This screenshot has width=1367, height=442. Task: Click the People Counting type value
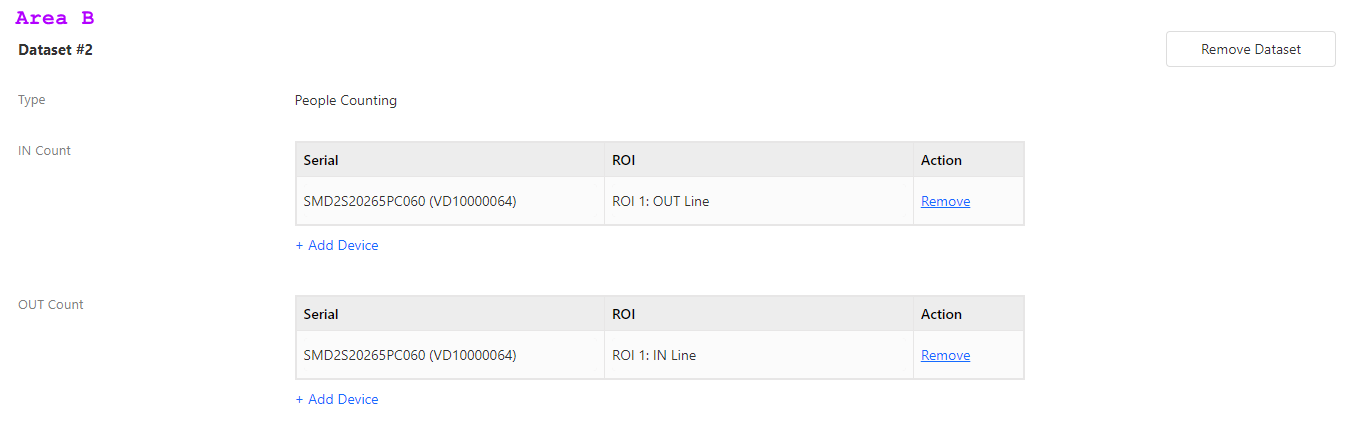pos(346,100)
